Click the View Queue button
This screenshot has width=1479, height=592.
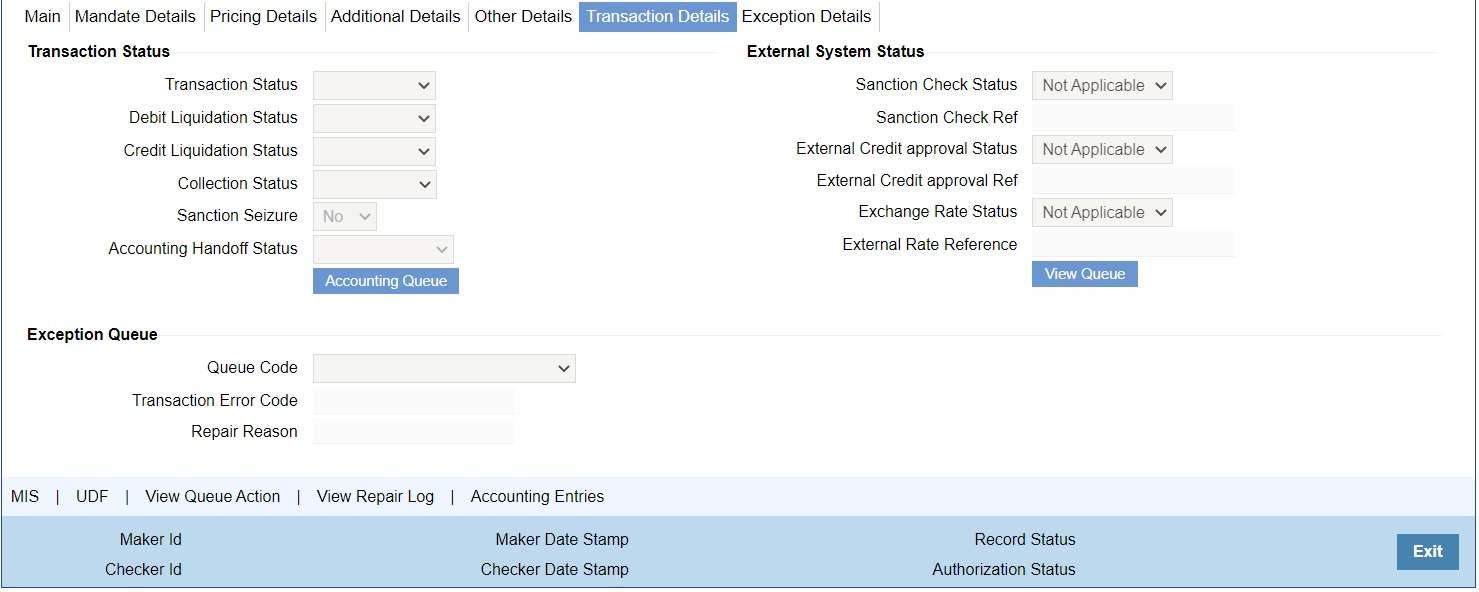pyautogui.click(x=1085, y=274)
